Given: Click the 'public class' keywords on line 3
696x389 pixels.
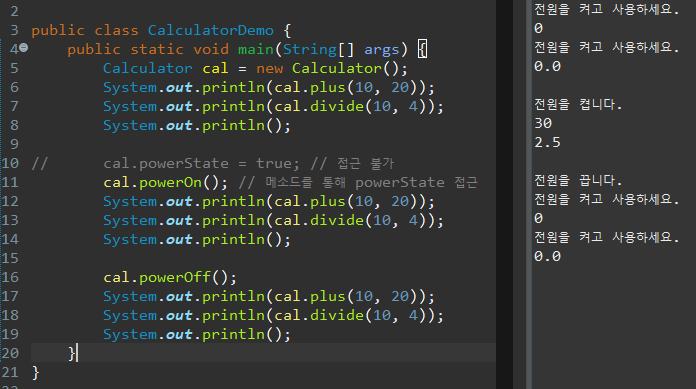Looking at the screenshot, I should pos(85,30).
